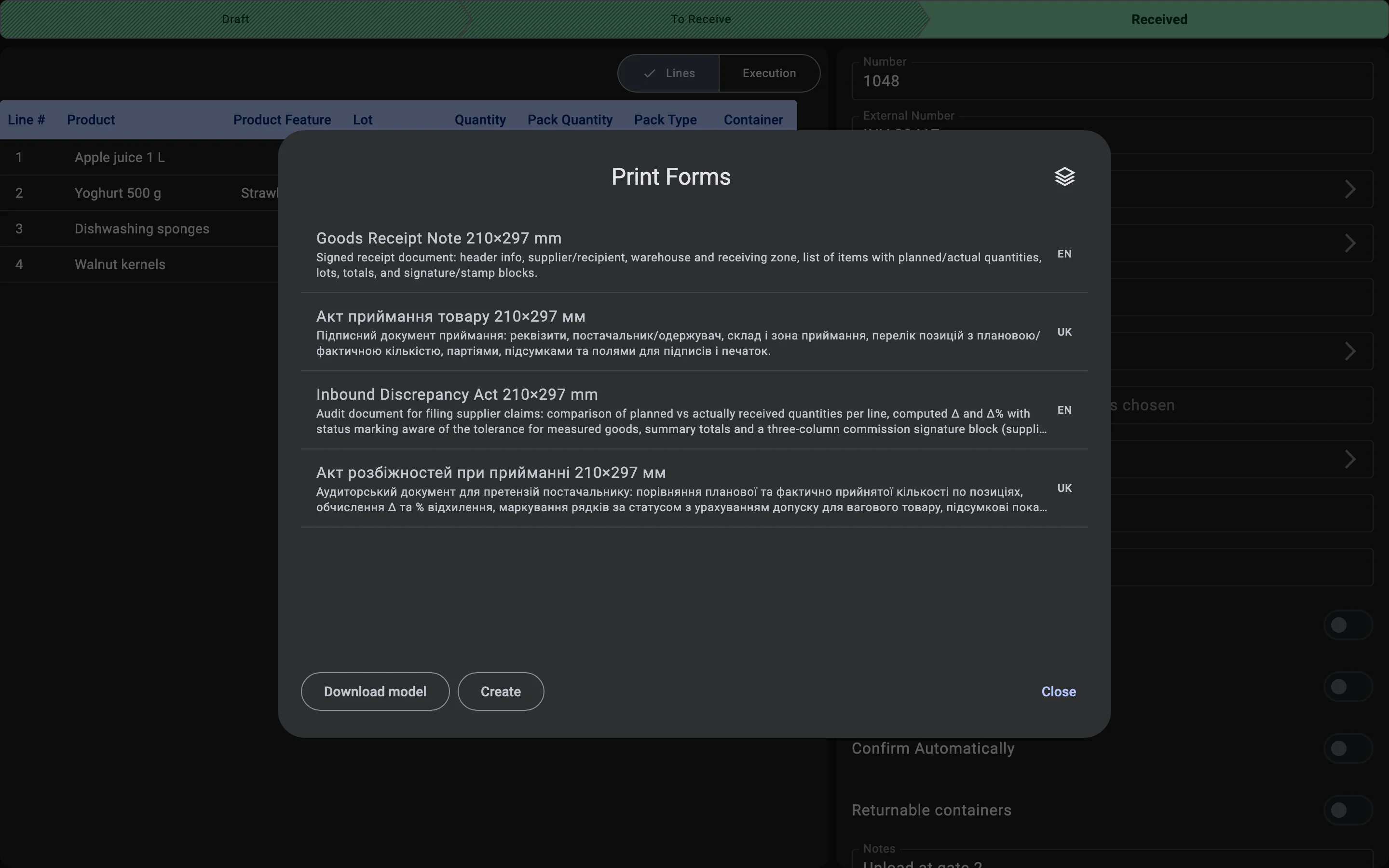Screen dimensions: 1389x868
Task: Select the Yoghurt 500 g row
Action: point(139,193)
